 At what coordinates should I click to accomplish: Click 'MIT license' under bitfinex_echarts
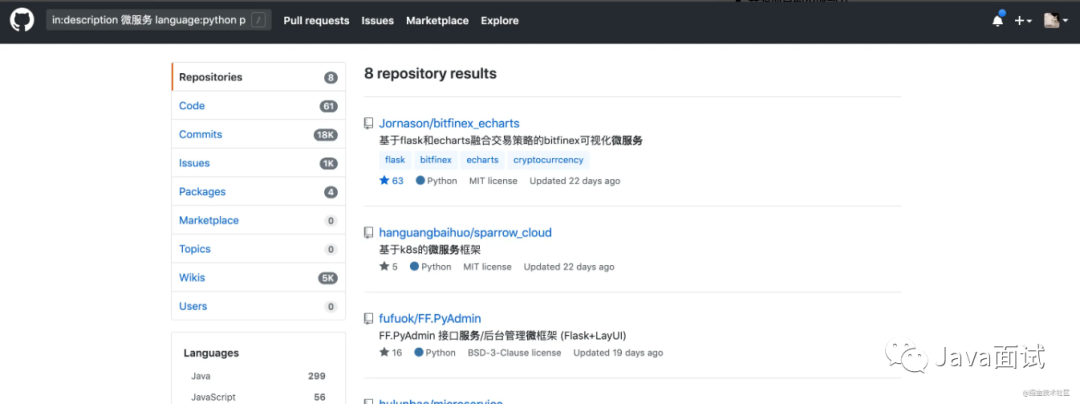click(x=493, y=180)
